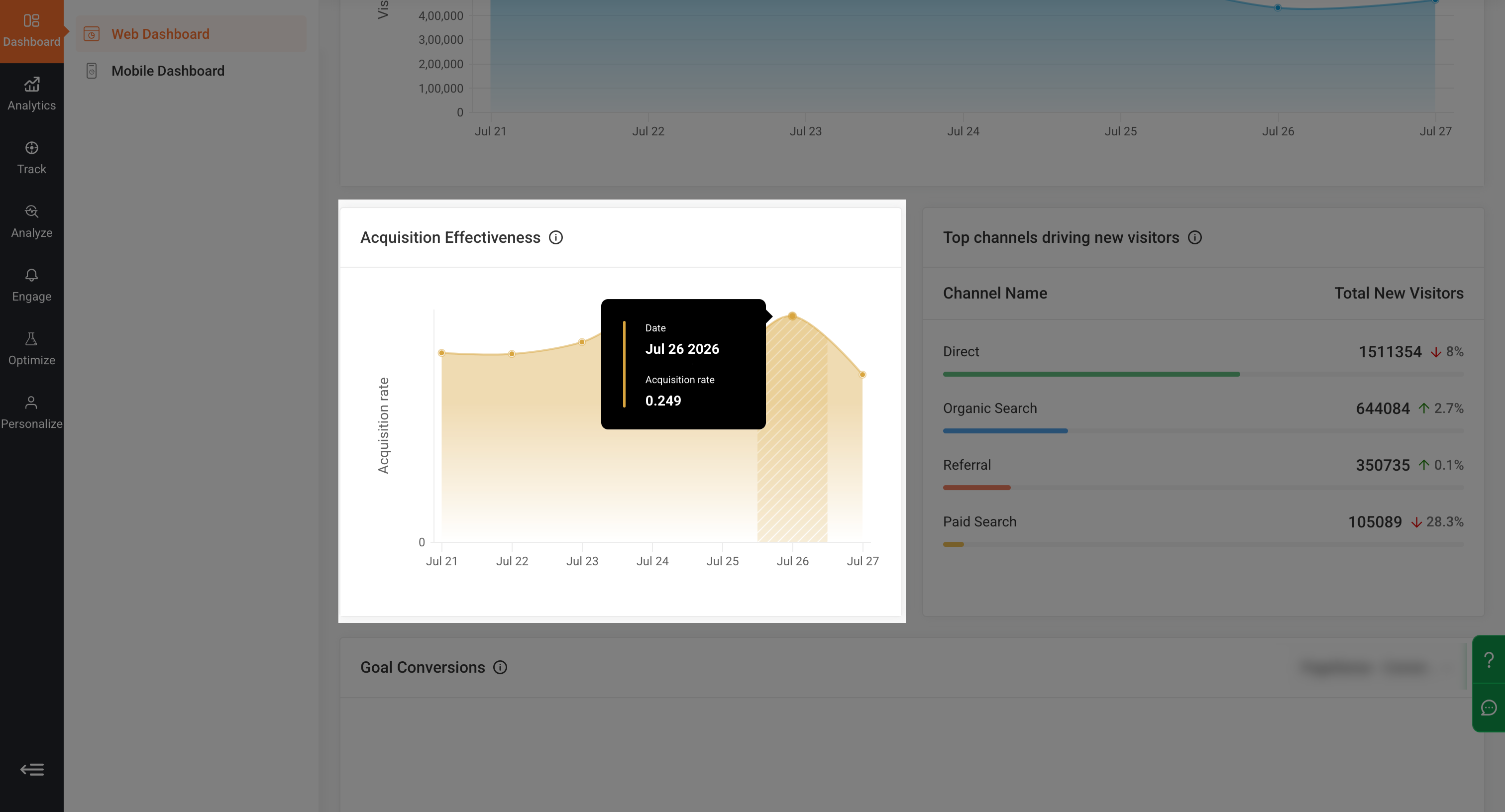Click the Paid Search yellow progress bar
The height and width of the screenshot is (812, 1505).
pos(954,544)
